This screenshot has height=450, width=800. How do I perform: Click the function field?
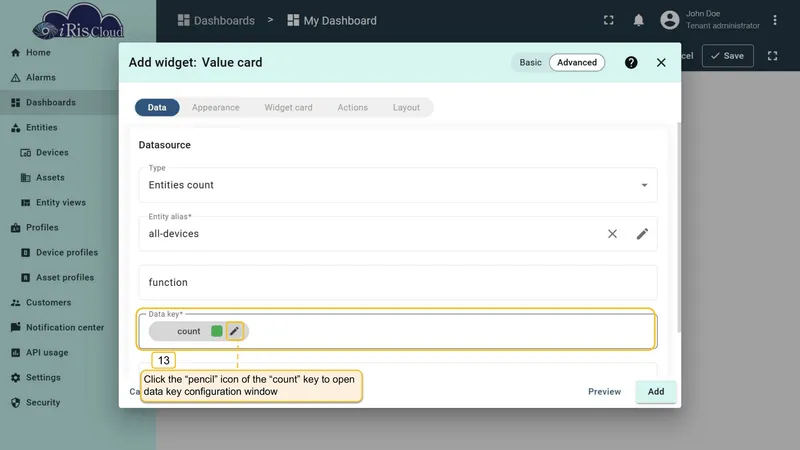point(398,282)
